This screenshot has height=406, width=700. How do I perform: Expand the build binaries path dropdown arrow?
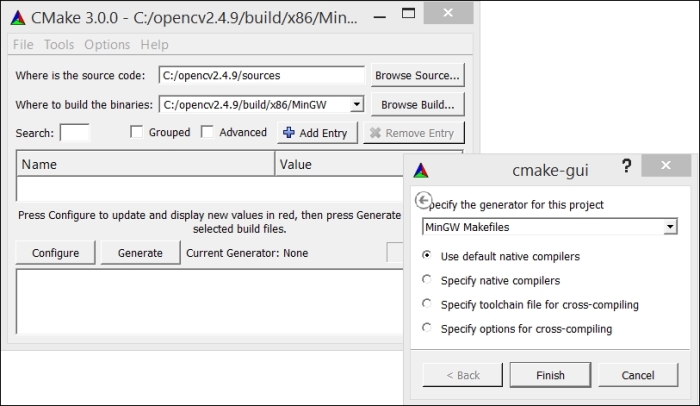(x=356, y=105)
